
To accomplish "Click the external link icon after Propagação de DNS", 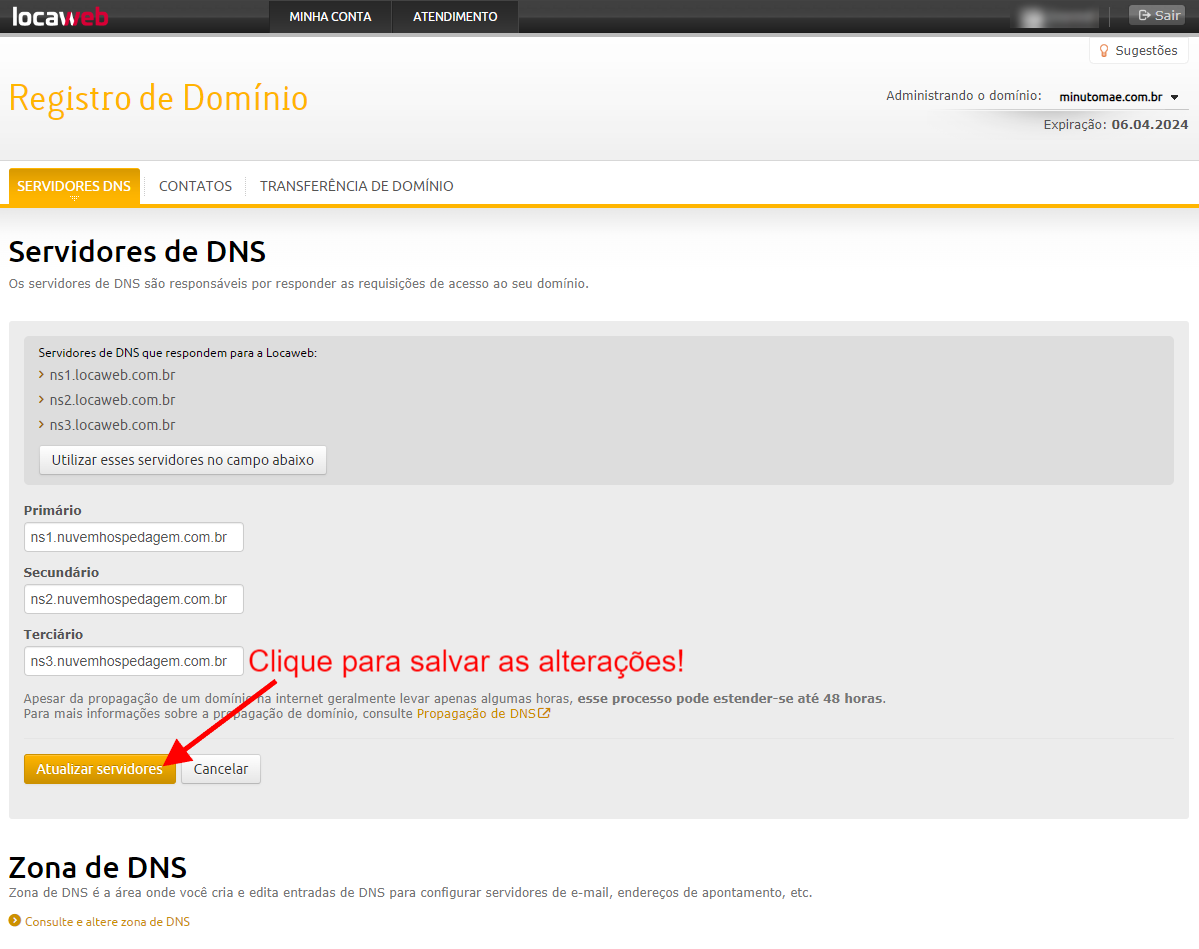I will pos(544,713).
